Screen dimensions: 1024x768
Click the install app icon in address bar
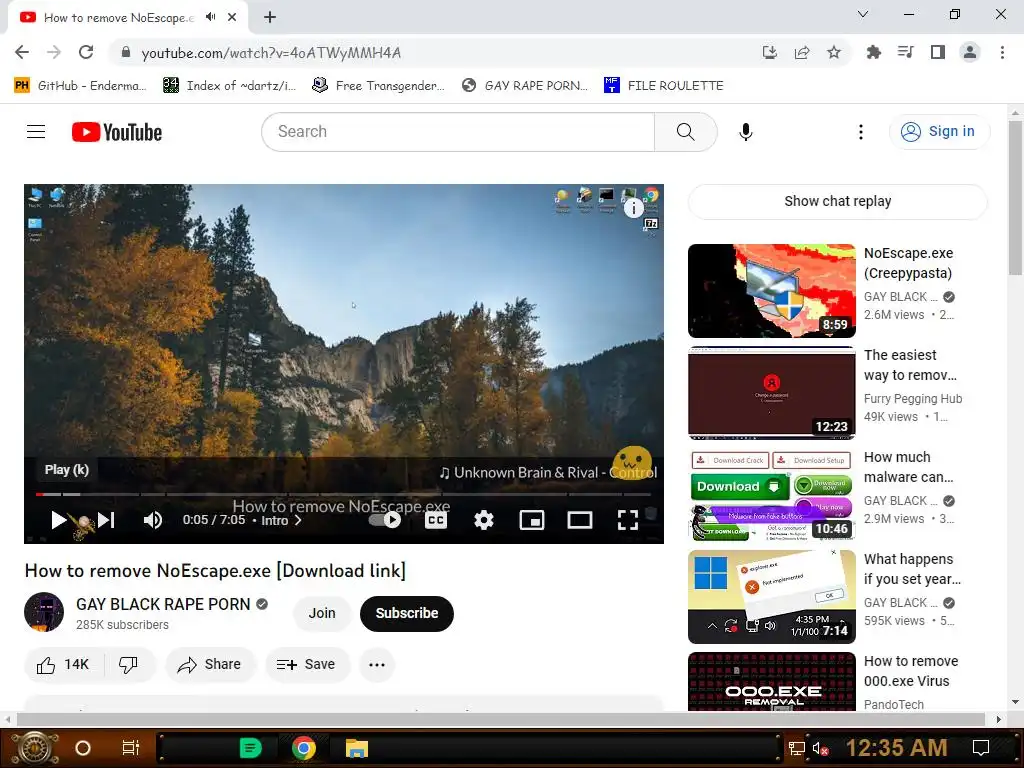click(x=769, y=52)
